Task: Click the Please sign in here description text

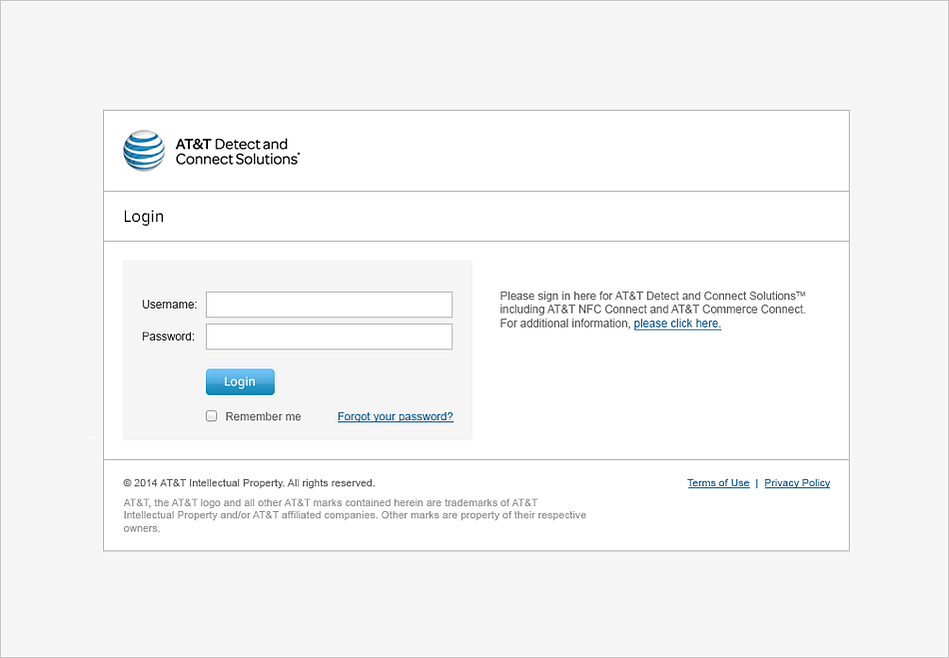Action: point(652,296)
